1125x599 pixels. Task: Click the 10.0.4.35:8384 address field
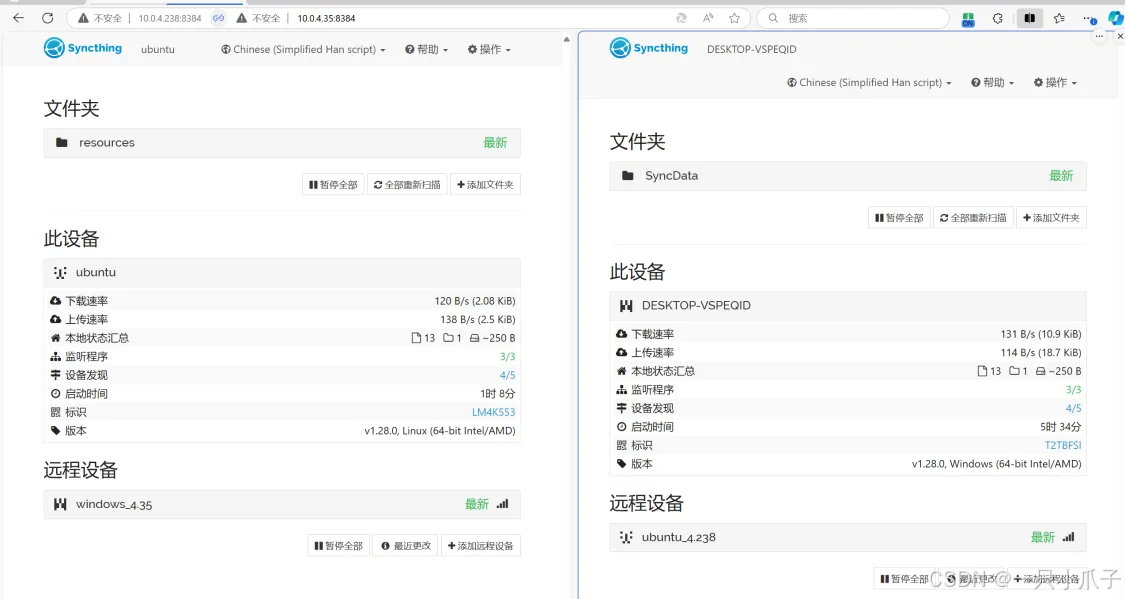point(326,18)
